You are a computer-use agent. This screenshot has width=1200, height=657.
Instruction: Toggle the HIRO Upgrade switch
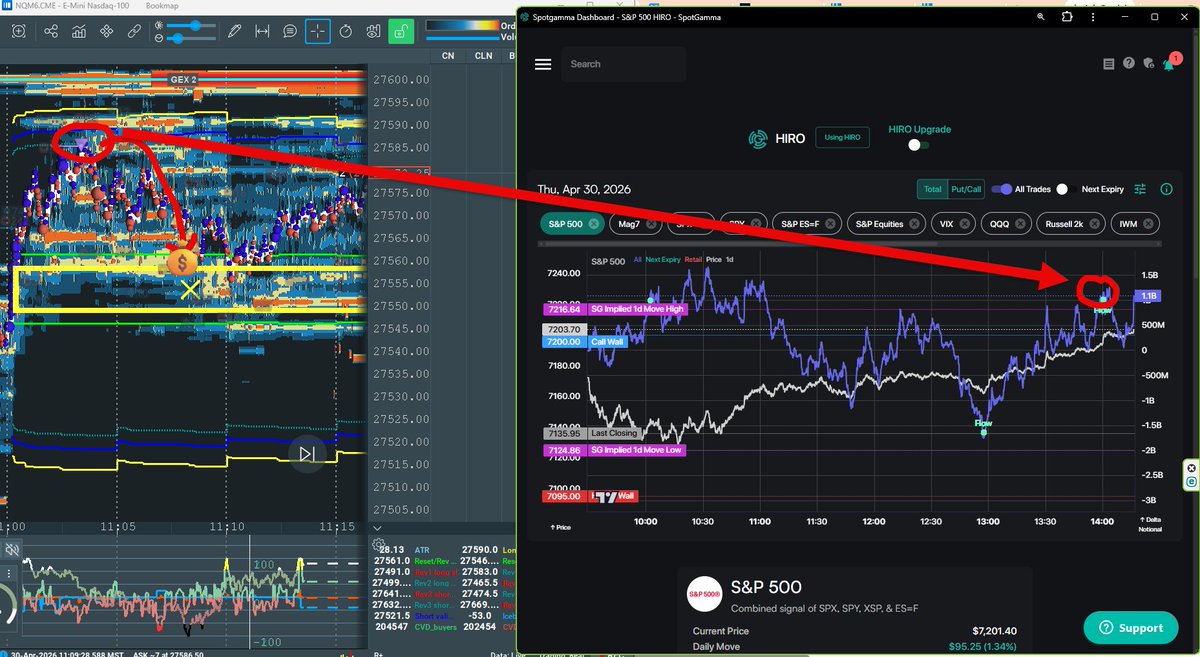pyautogui.click(x=919, y=145)
